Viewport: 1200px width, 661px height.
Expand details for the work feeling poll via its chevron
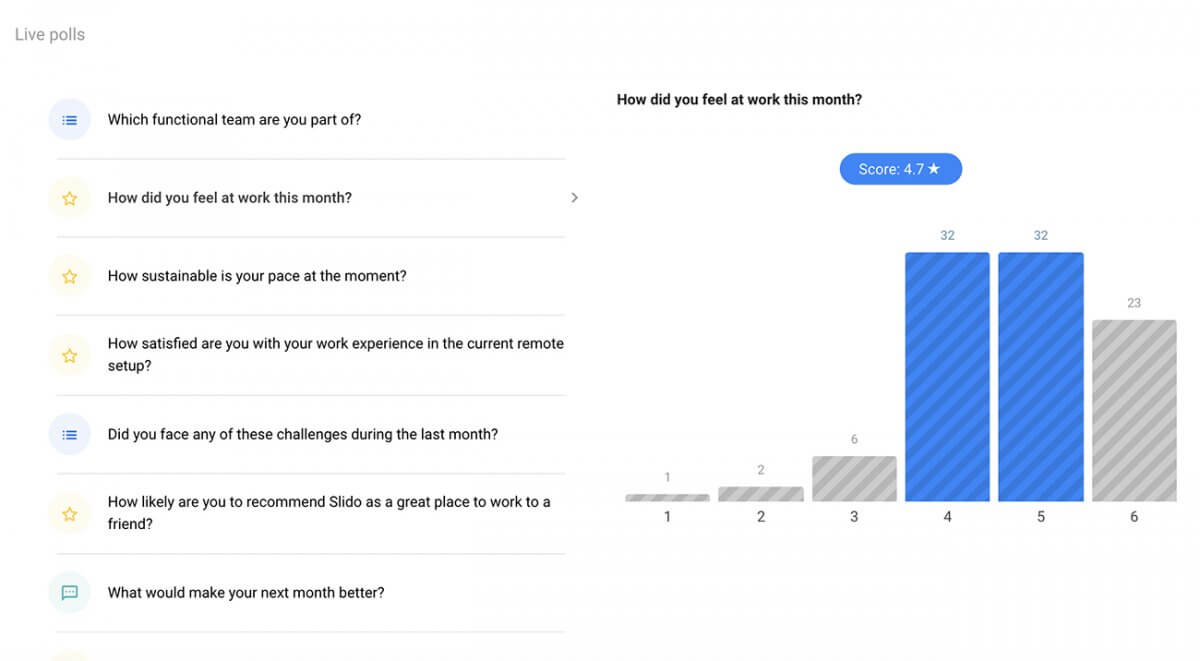coord(575,197)
